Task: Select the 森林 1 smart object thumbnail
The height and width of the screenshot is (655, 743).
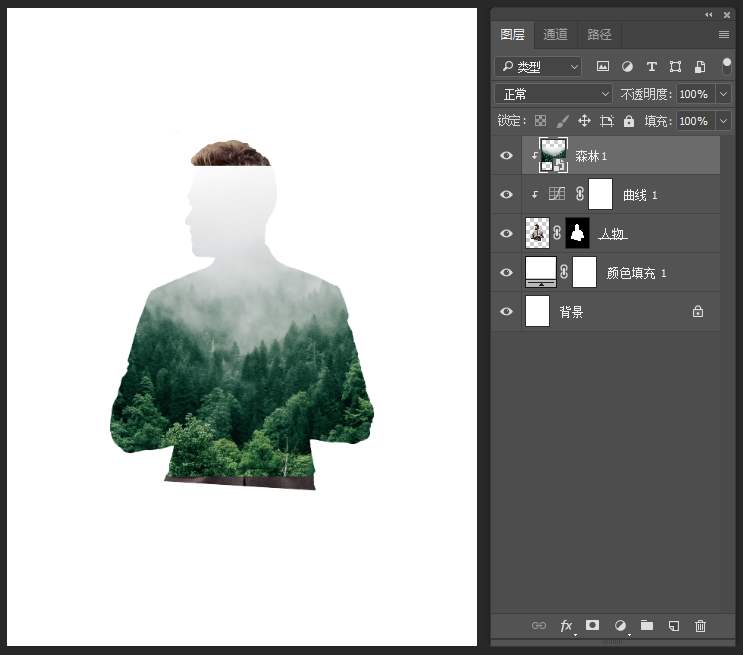Action: coord(553,155)
